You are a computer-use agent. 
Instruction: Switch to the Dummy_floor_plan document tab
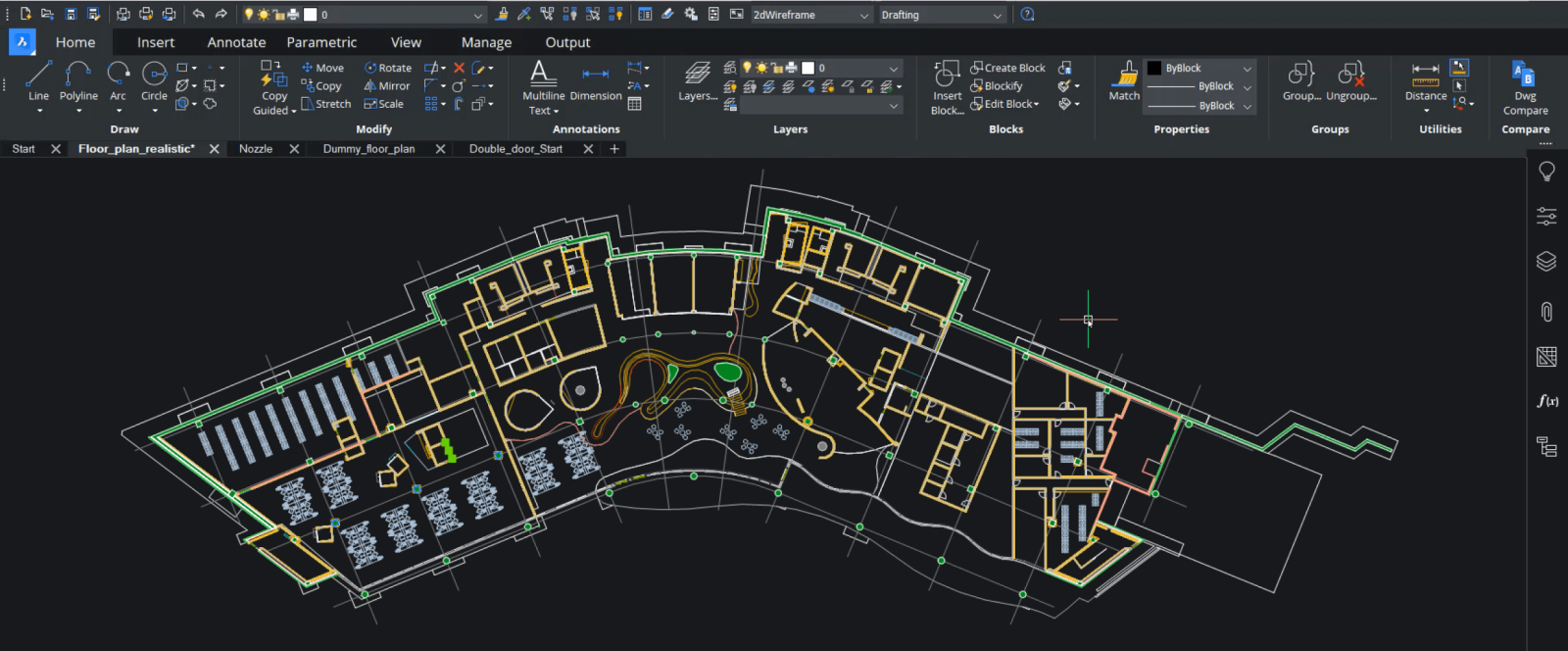point(368,149)
